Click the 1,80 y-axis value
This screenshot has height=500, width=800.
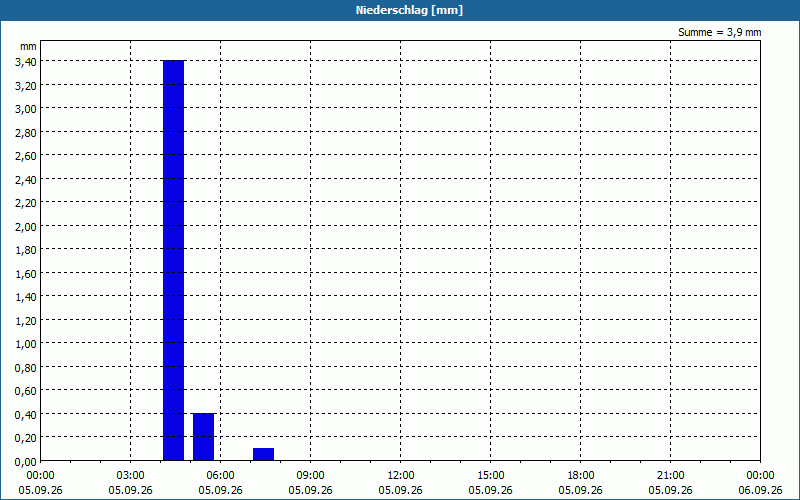pyautogui.click(x=26, y=250)
